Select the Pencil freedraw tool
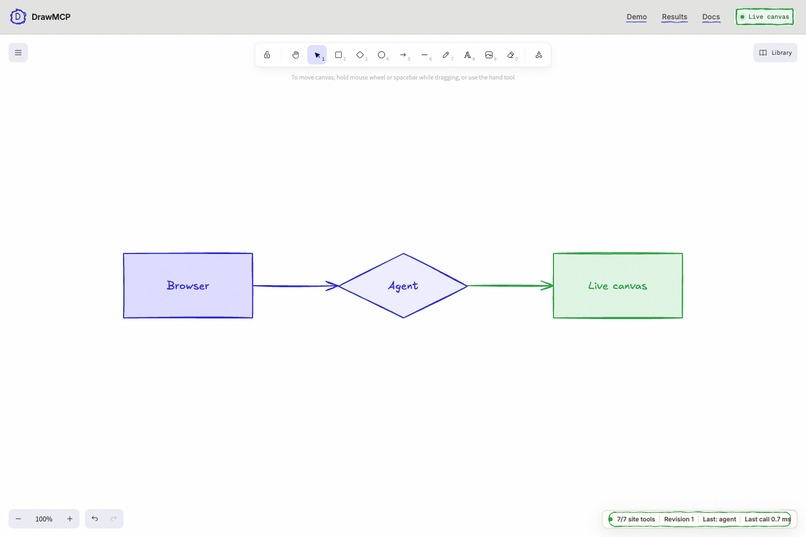The width and height of the screenshot is (806, 537). [447, 55]
